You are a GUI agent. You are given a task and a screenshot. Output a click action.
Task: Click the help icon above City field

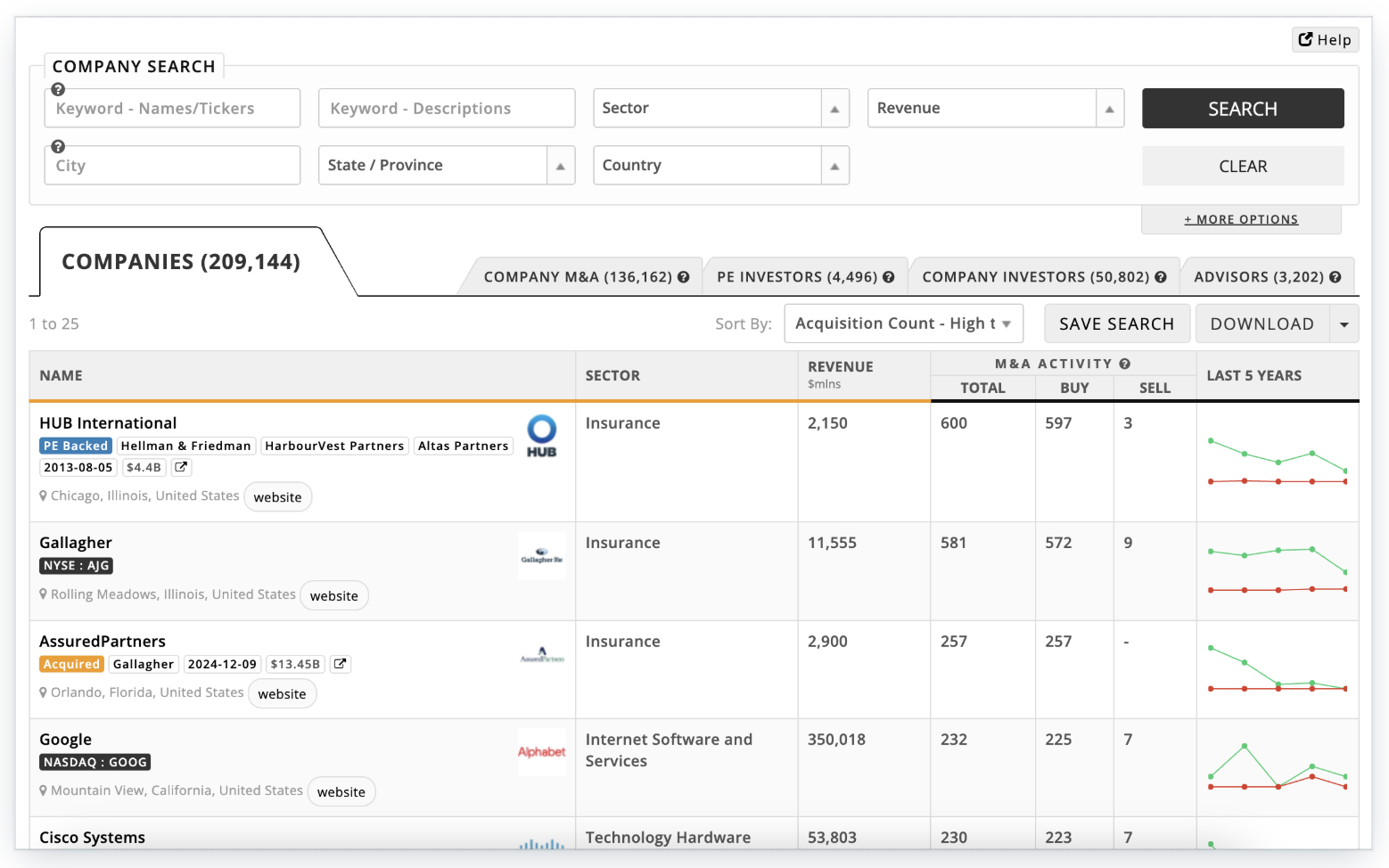coord(58,146)
